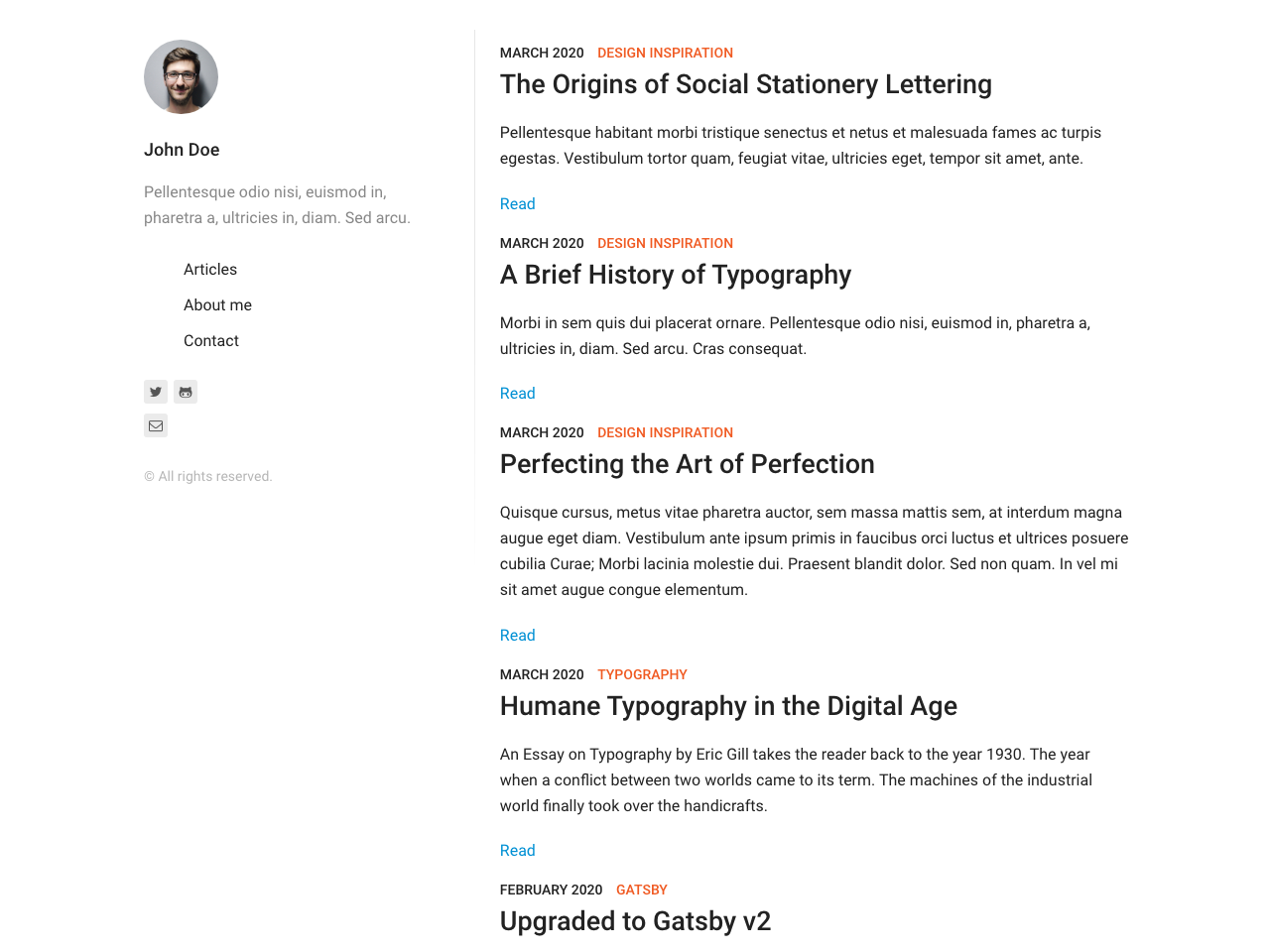The image size is (1270, 952).
Task: Select the GATSBY category tag
Action: click(x=641, y=890)
